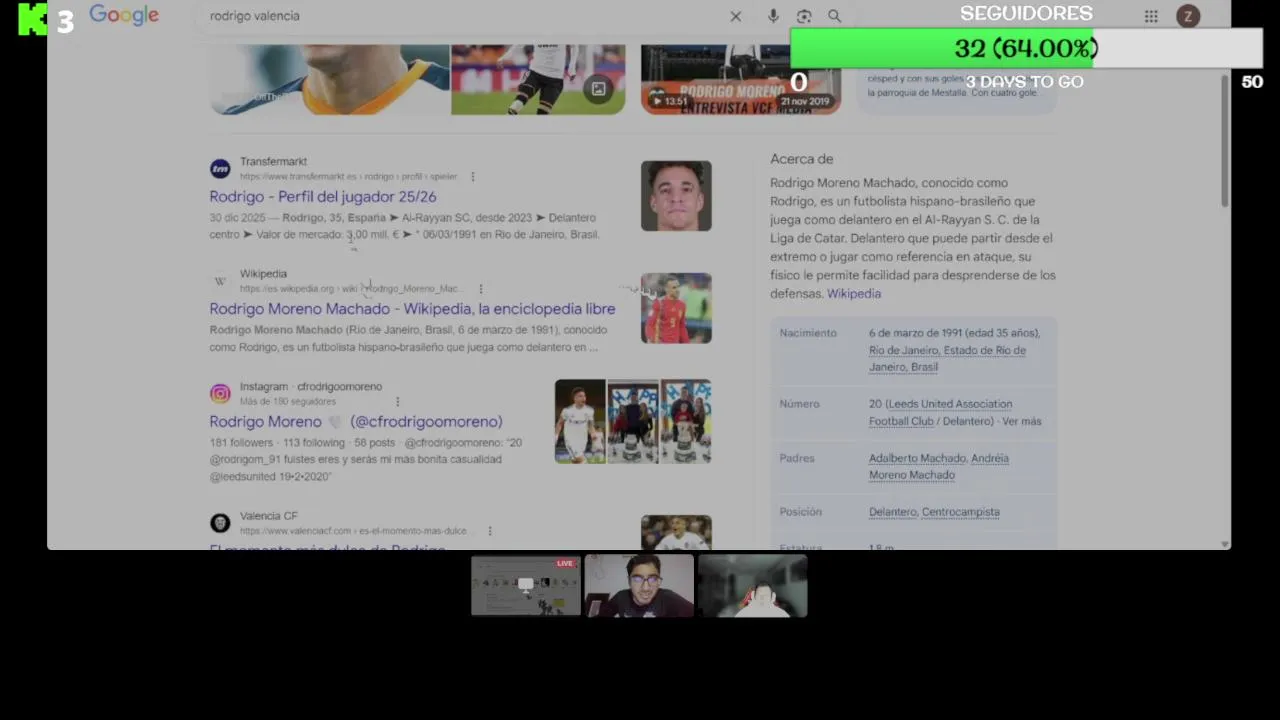This screenshot has width=1280, height=720.
Task: Click the Leeds United Association Football Club link
Action: tap(940, 413)
